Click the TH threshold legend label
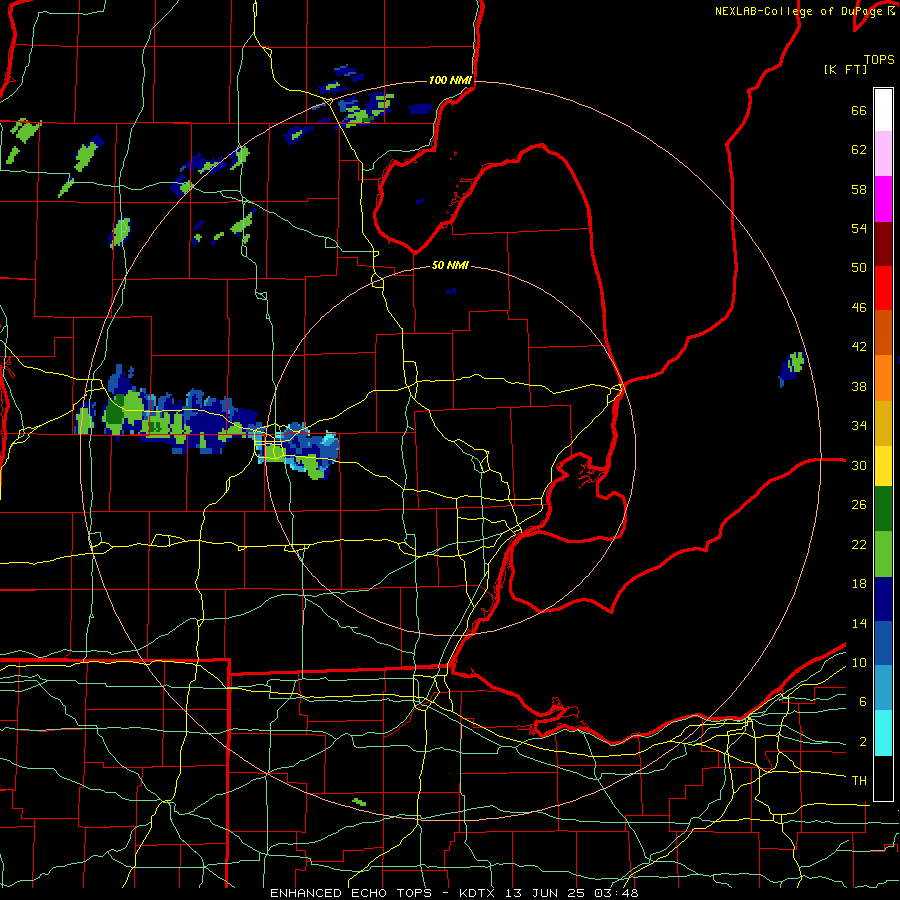900x900 pixels. click(859, 781)
